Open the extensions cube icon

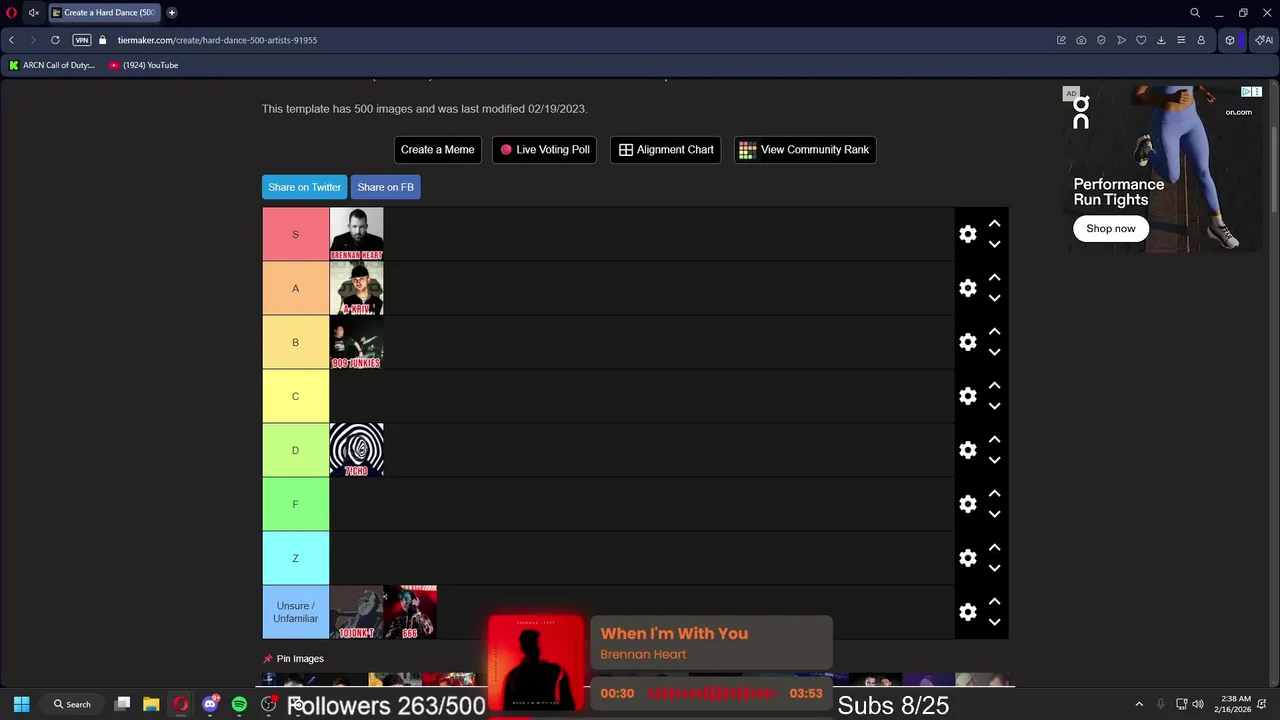1230,40
